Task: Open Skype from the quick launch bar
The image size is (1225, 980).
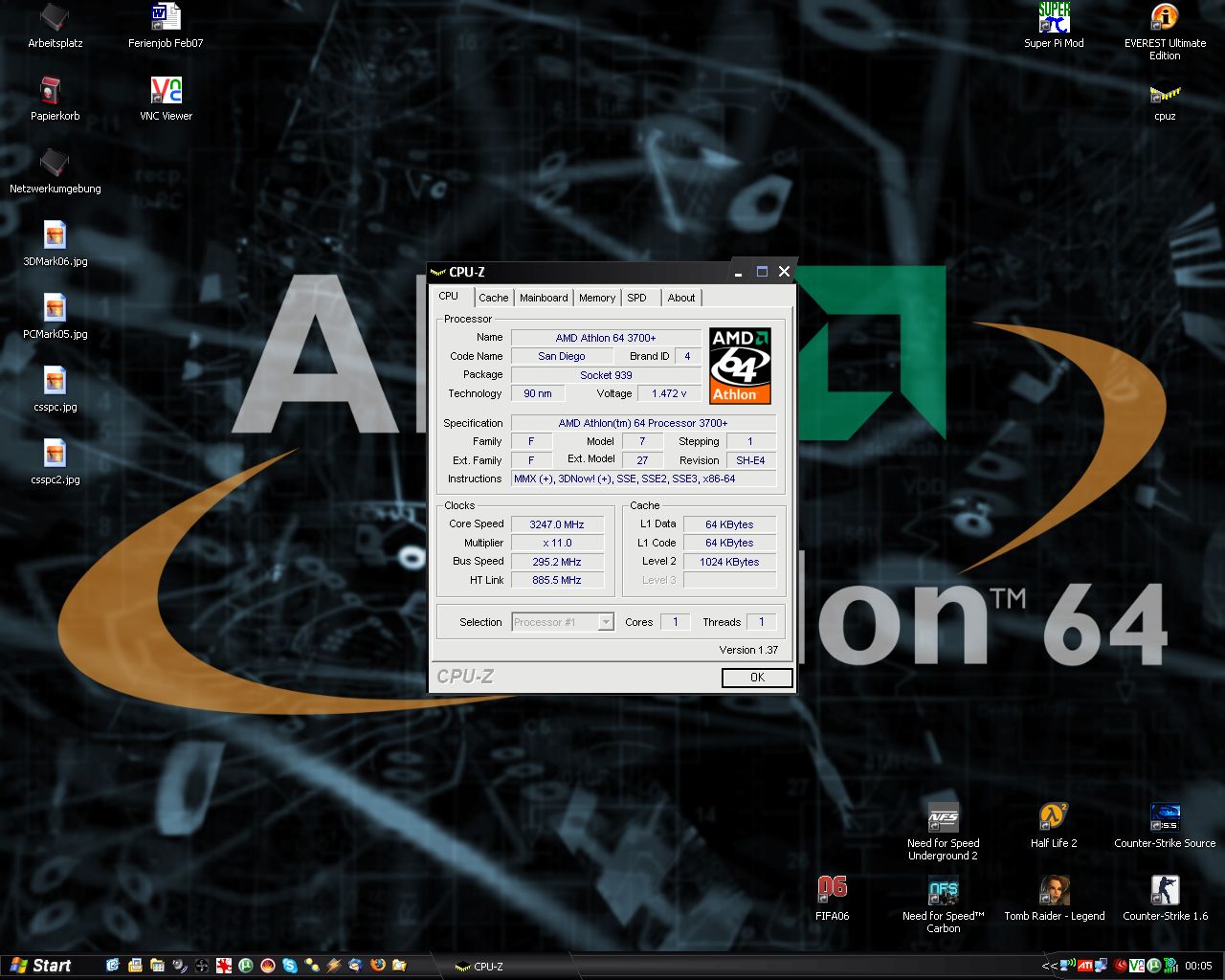Action: (289, 966)
